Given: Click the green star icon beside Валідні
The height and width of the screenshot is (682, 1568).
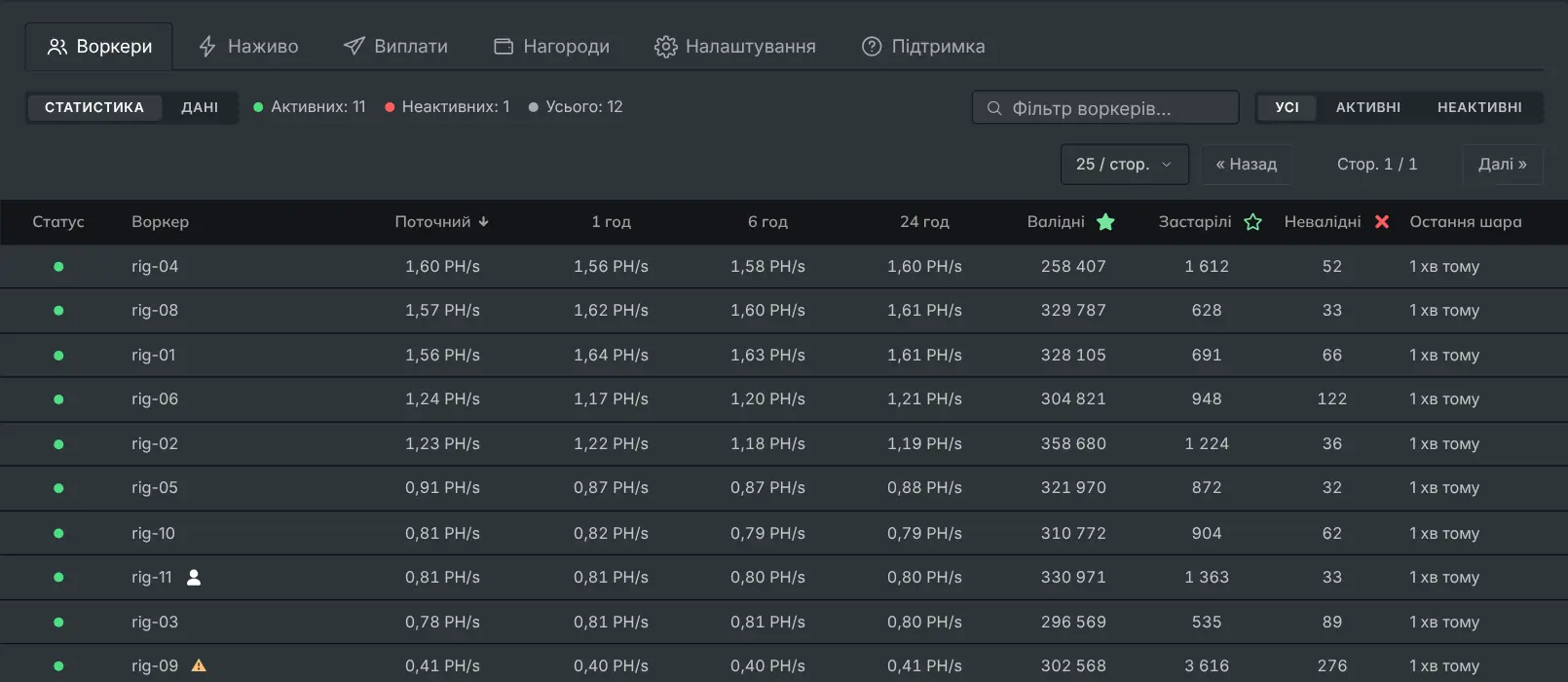Looking at the screenshot, I should tap(1105, 222).
